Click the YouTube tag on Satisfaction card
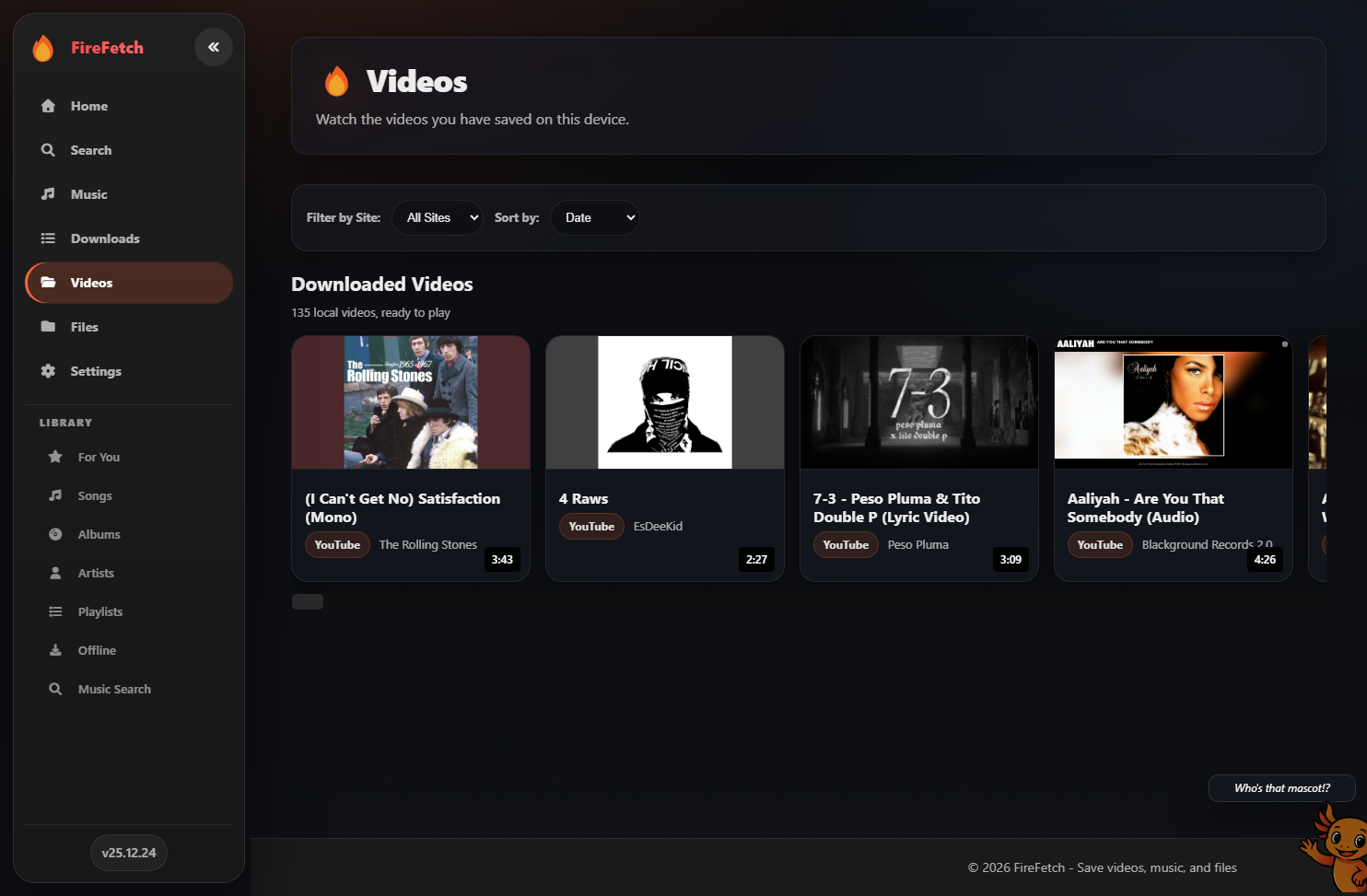 click(x=337, y=545)
